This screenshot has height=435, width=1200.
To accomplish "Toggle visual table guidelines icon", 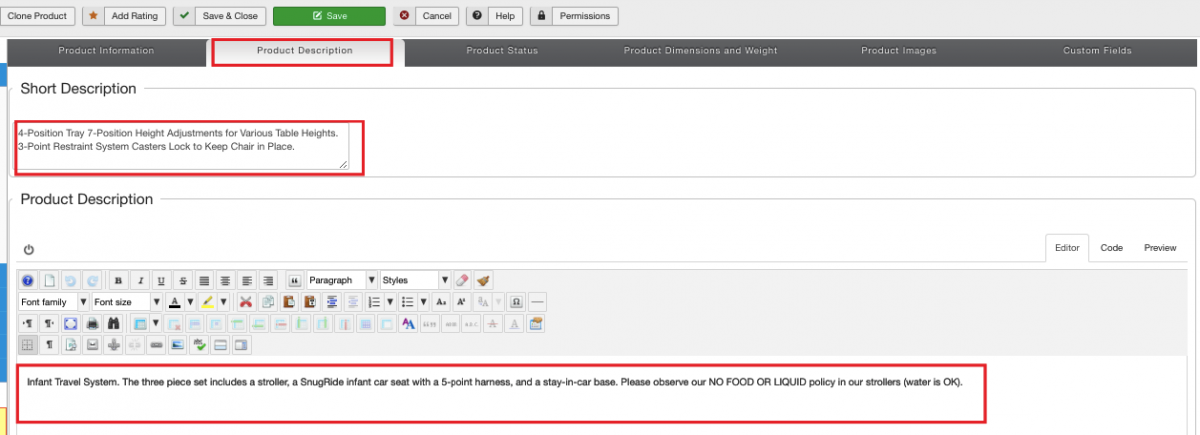I will pyautogui.click(x=28, y=345).
